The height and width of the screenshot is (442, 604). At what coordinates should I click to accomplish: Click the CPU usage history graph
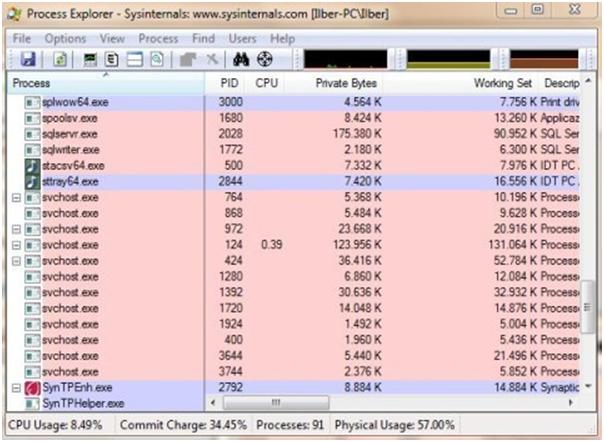click(346, 59)
